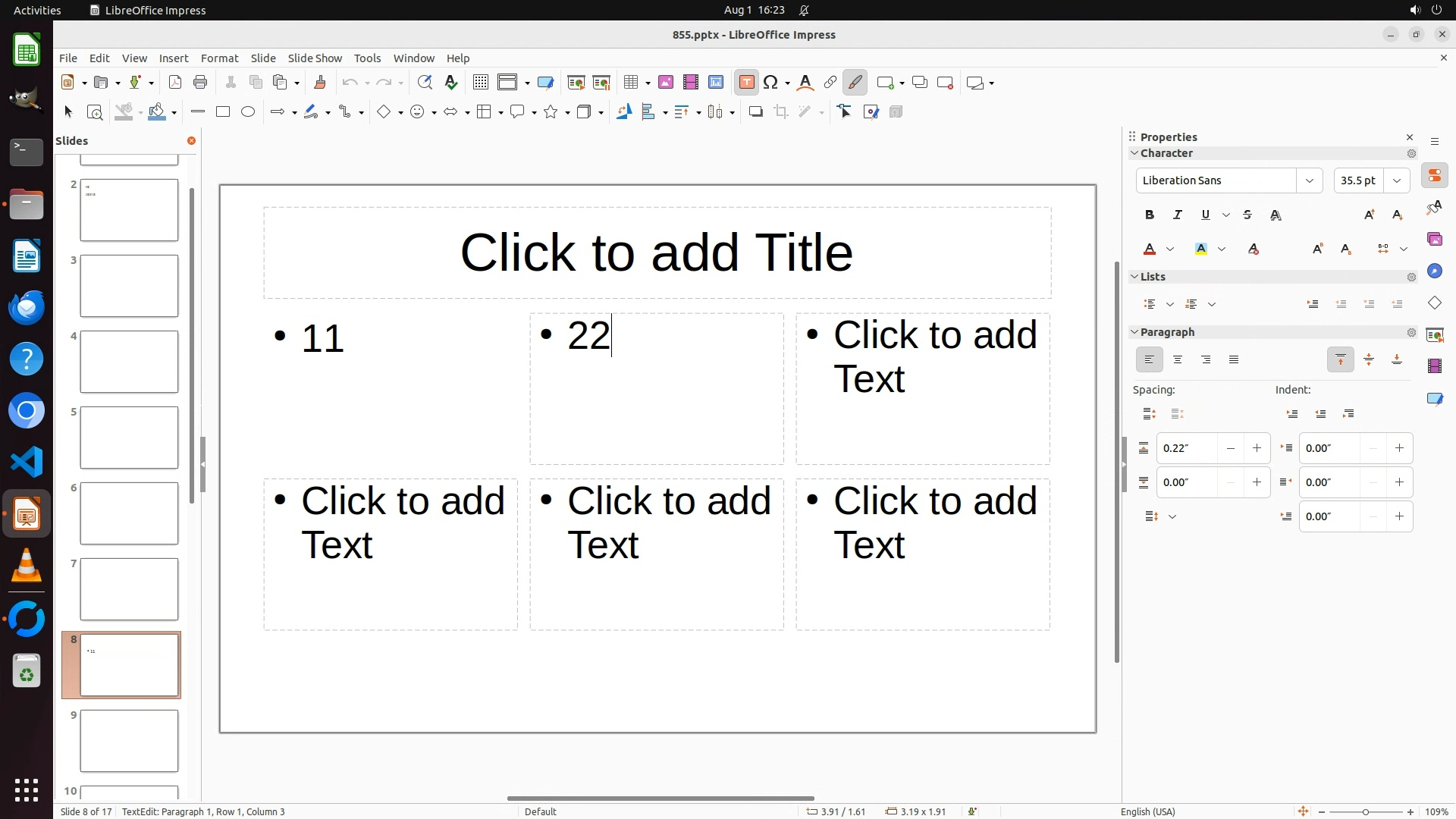This screenshot has width=1456, height=819.
Task: Click the Clone Formatting paintbrush icon
Action: pyautogui.click(x=319, y=83)
